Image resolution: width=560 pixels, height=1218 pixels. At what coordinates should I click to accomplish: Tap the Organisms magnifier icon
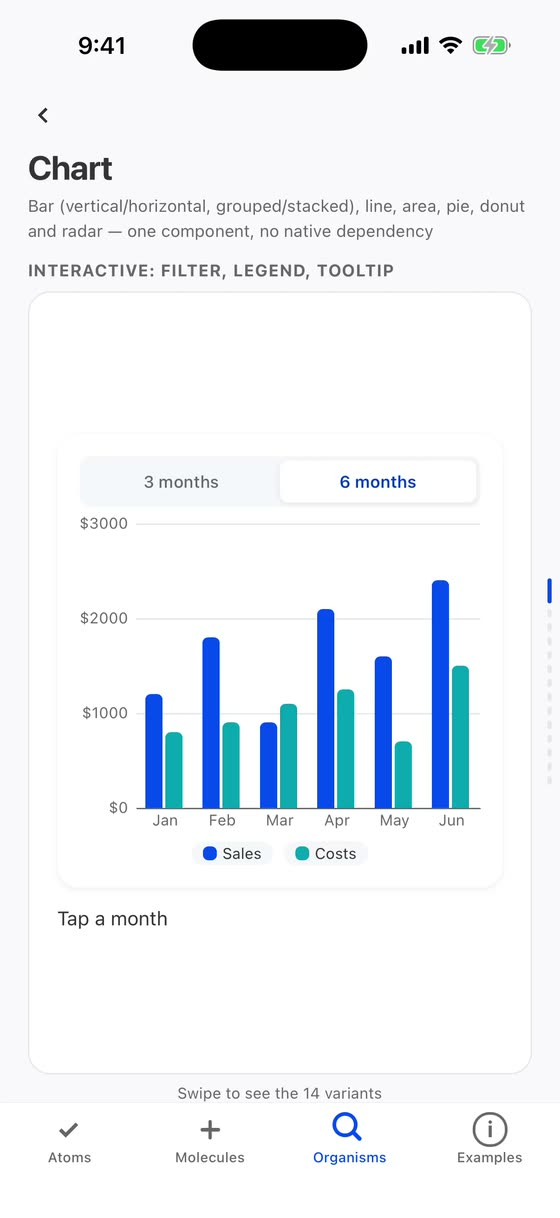pos(347,1128)
